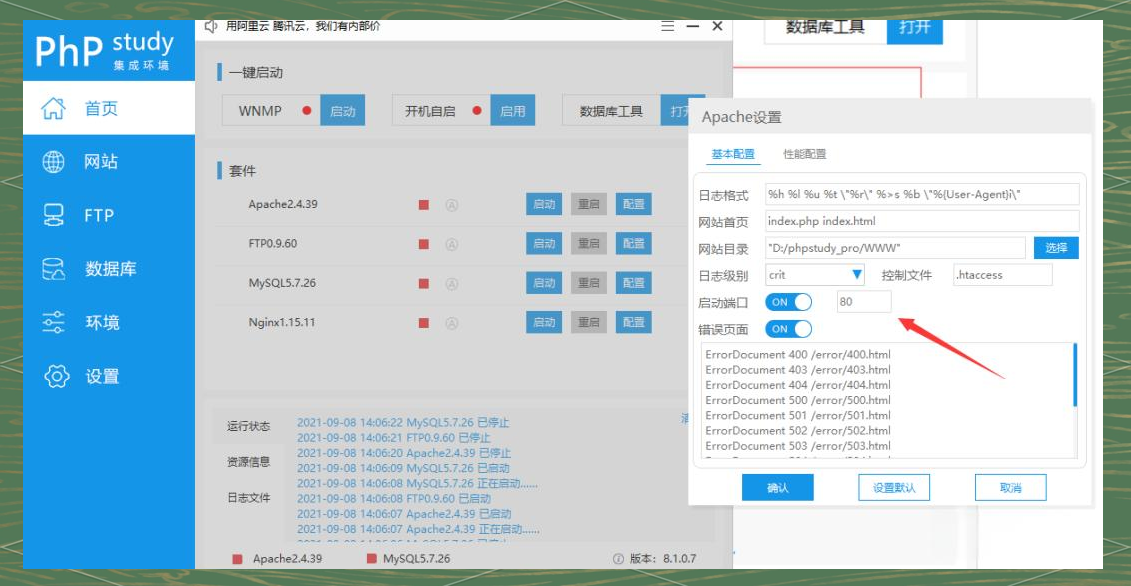Screen dimensions: 1131x586
Task: Click the red WNMP status dot
Action: click(307, 111)
